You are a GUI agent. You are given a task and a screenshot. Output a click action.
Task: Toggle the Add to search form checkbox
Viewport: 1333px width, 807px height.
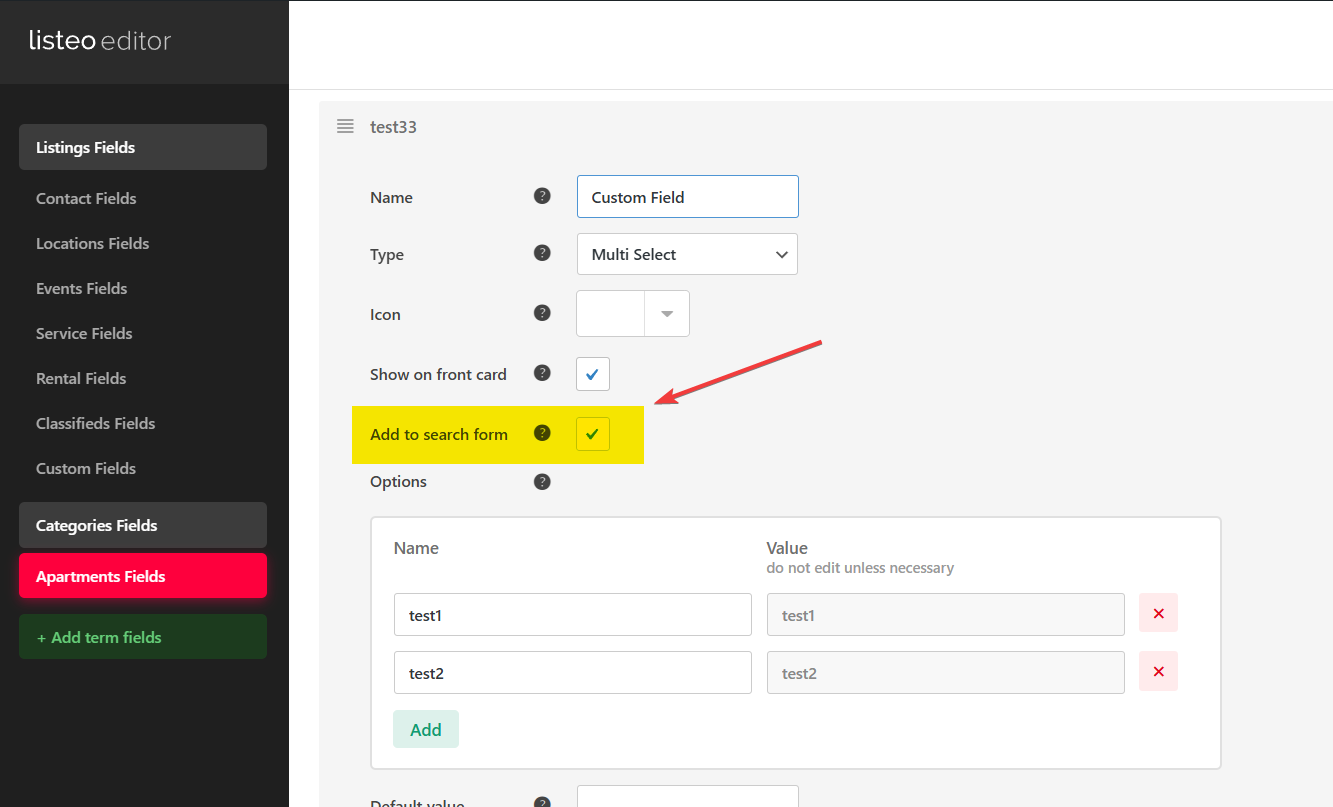pyautogui.click(x=592, y=434)
